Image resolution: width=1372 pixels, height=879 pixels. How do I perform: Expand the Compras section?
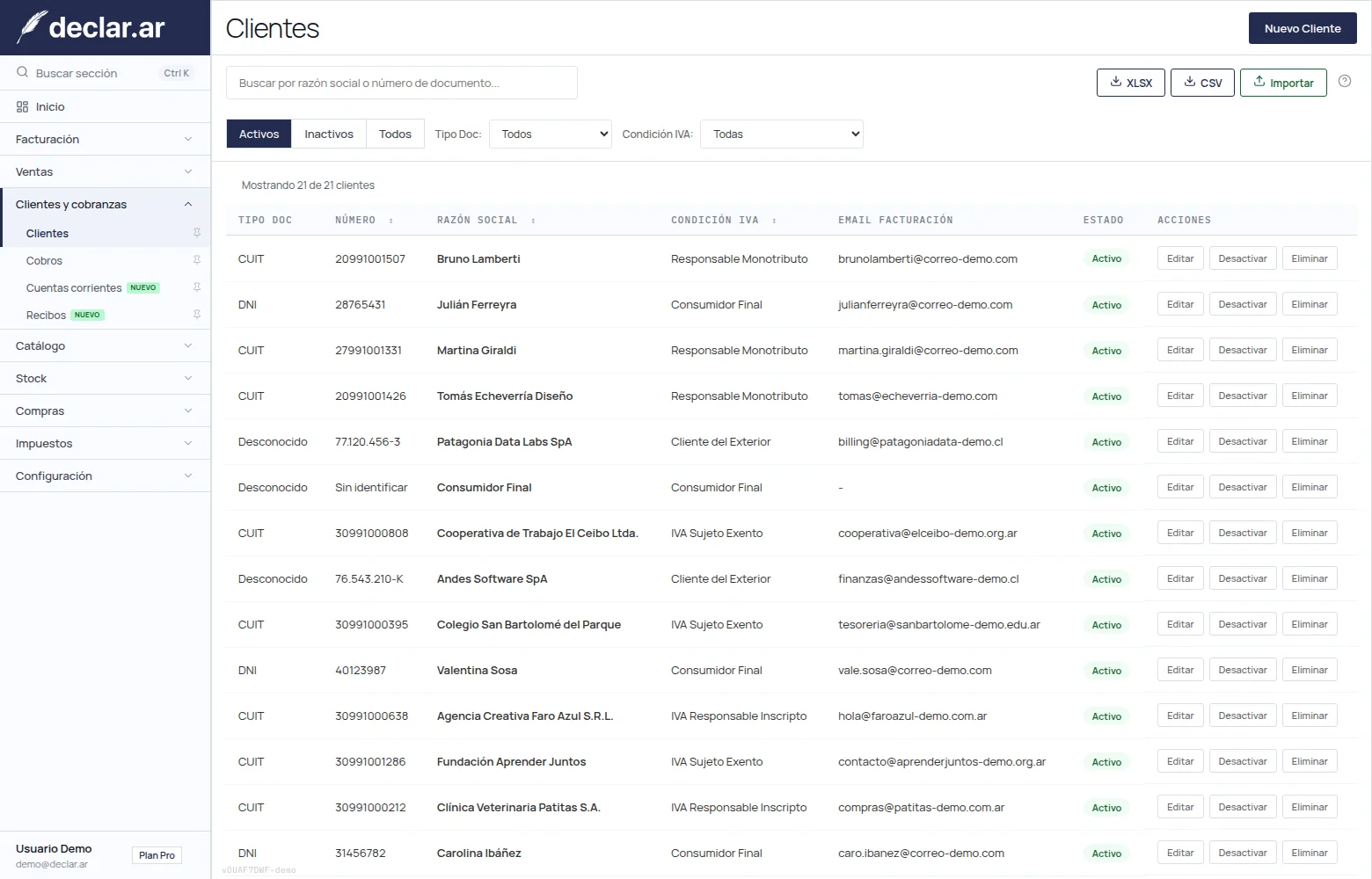(106, 410)
